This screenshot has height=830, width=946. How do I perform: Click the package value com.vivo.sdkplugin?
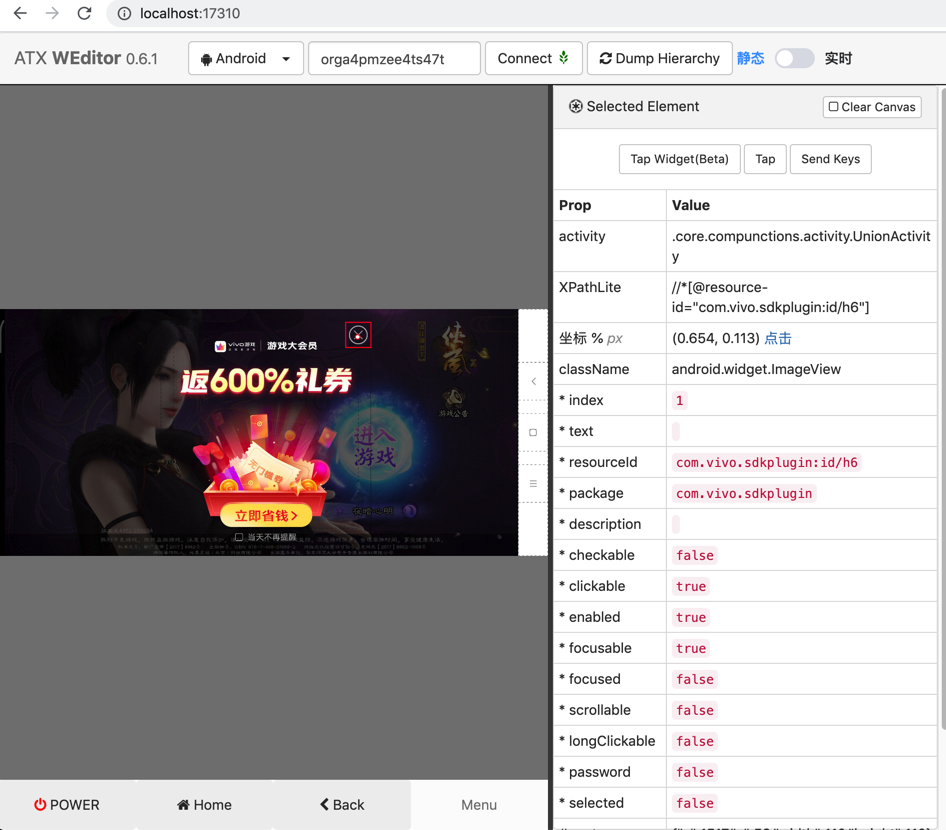click(744, 493)
